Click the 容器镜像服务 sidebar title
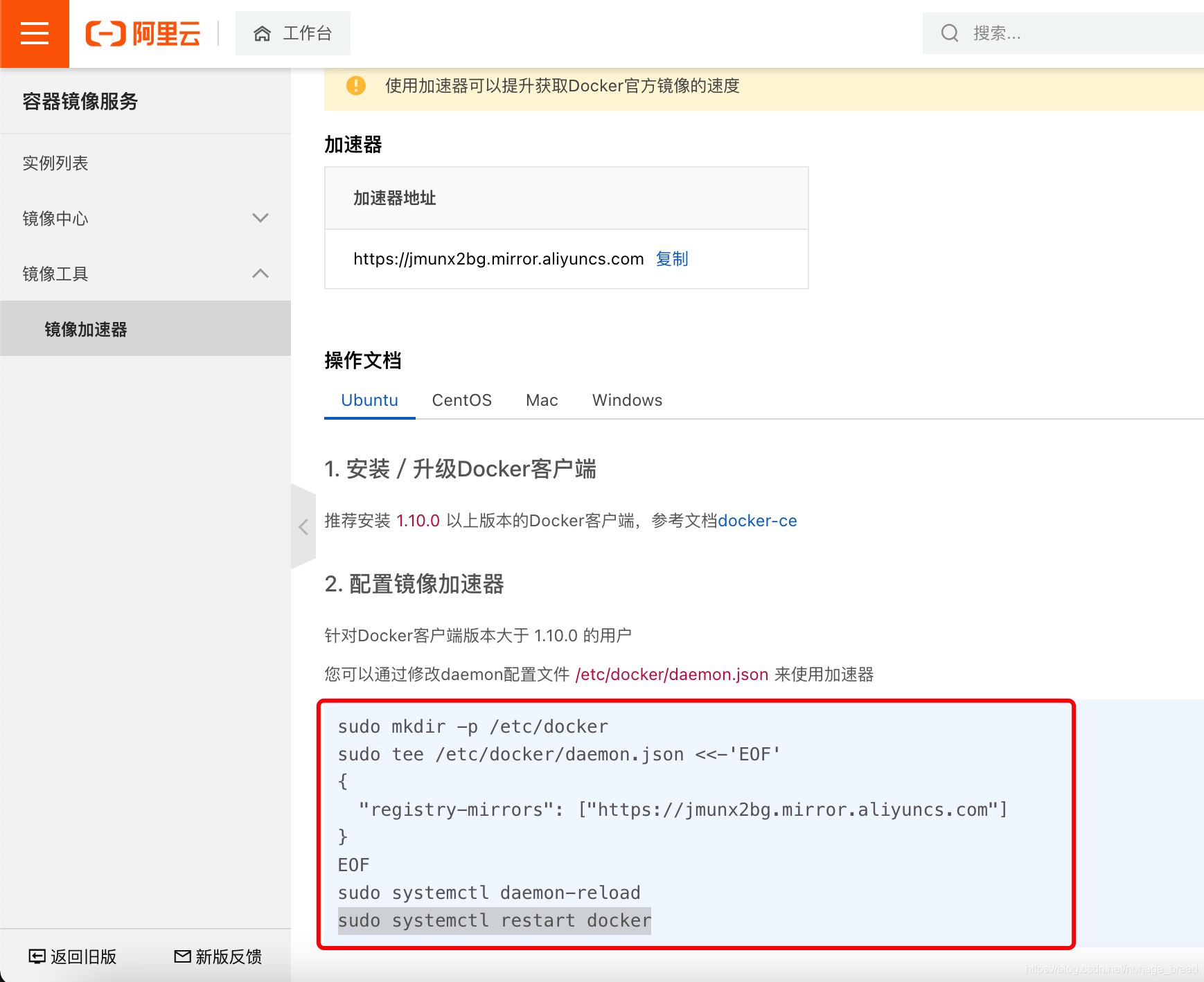Screen dimensions: 1204x982 click(x=80, y=101)
